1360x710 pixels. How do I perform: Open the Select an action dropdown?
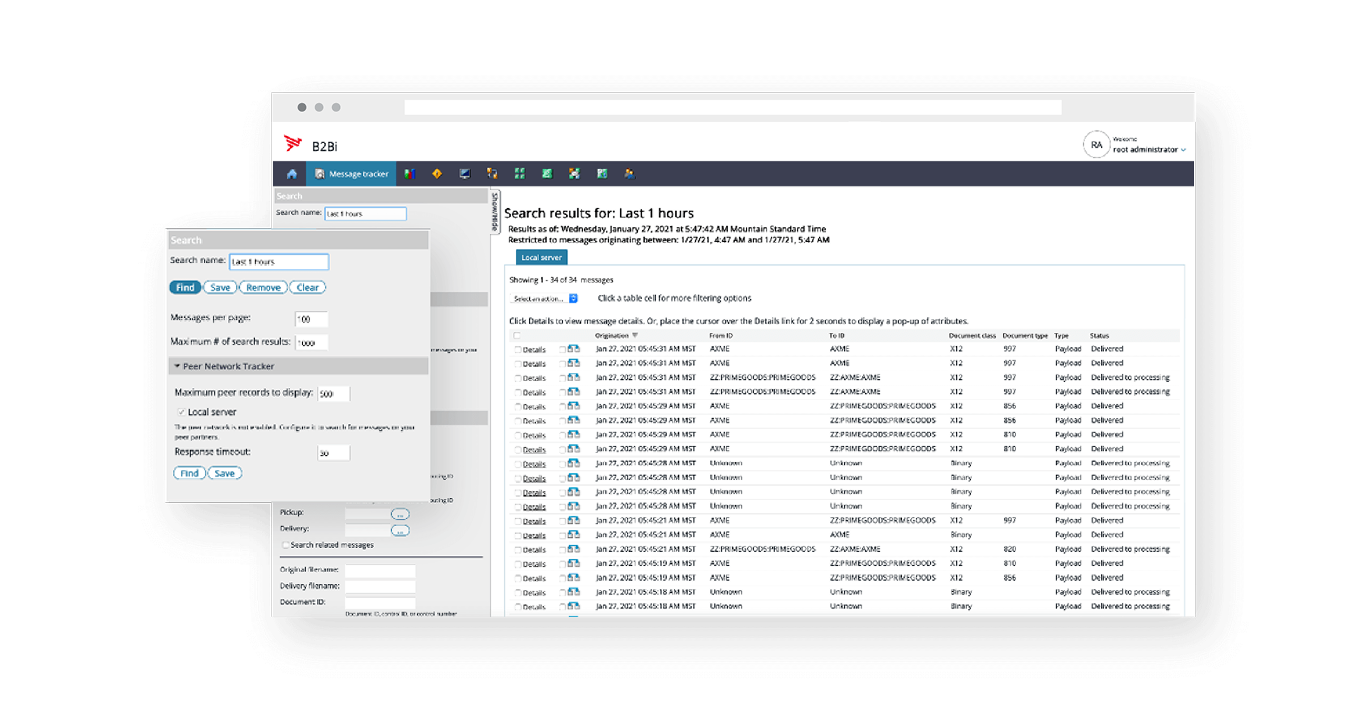[545, 298]
